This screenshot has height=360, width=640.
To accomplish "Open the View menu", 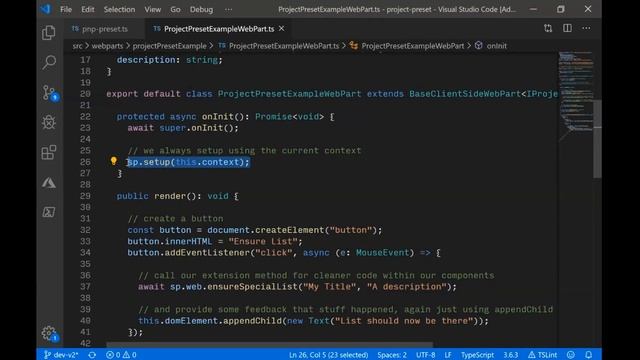I will tap(153, 9).
